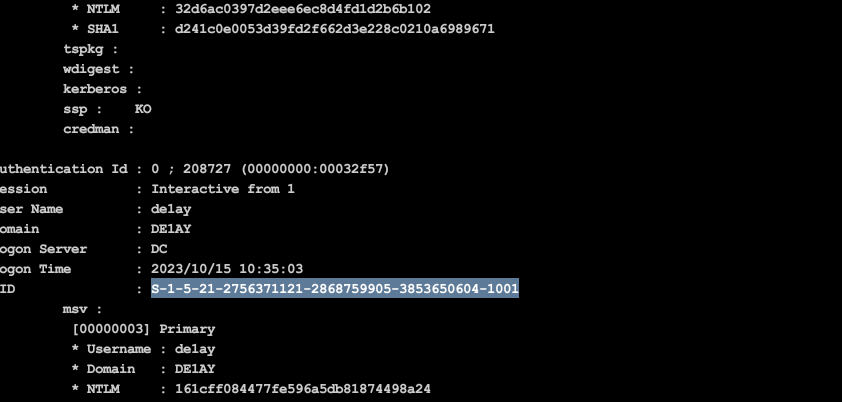Click the SHA1 hash value d241c0e0053d
Viewport: 842px width, 402px height.
tap(335, 29)
